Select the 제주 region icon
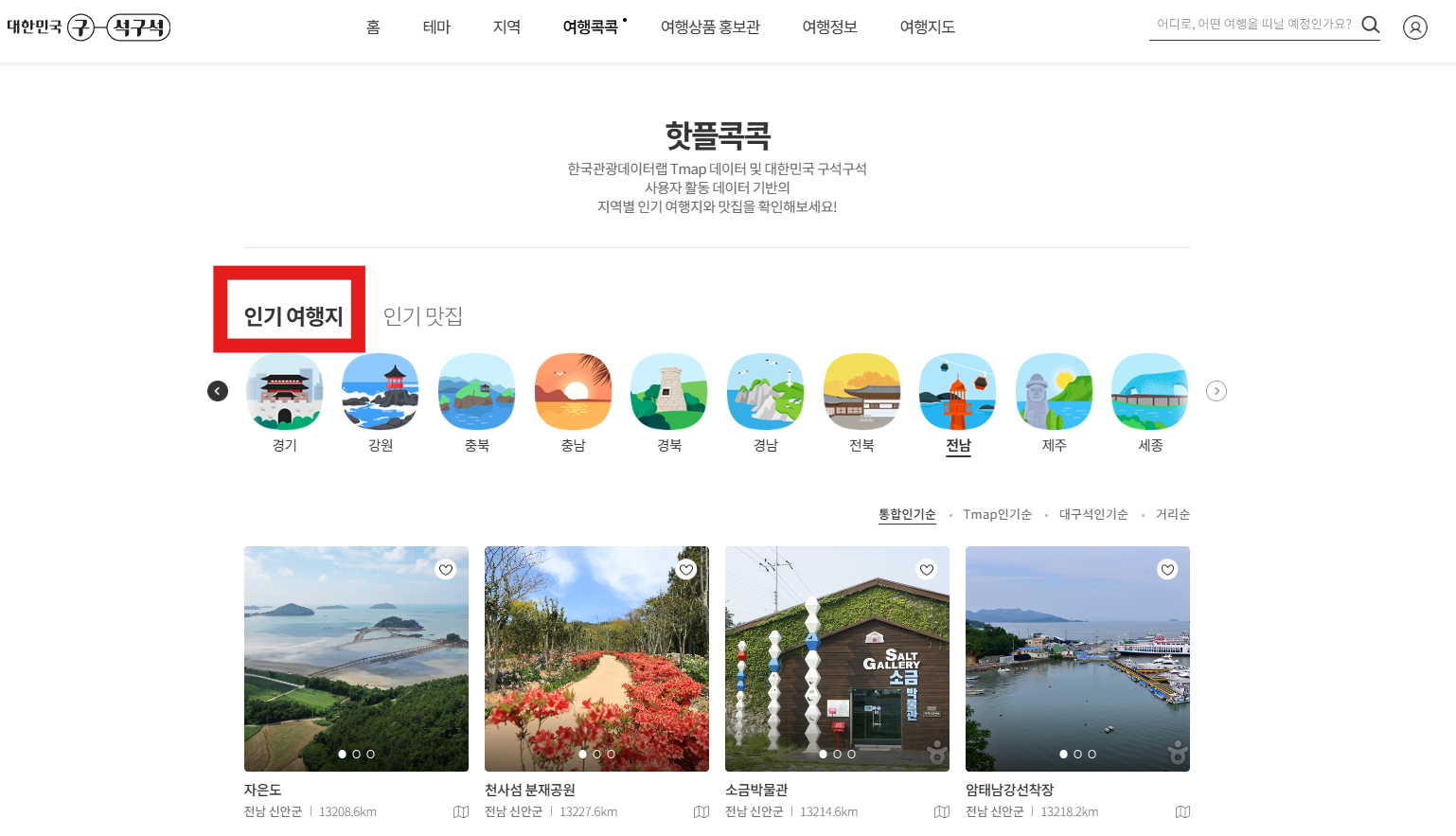The width and height of the screenshot is (1456, 836). [x=1054, y=390]
